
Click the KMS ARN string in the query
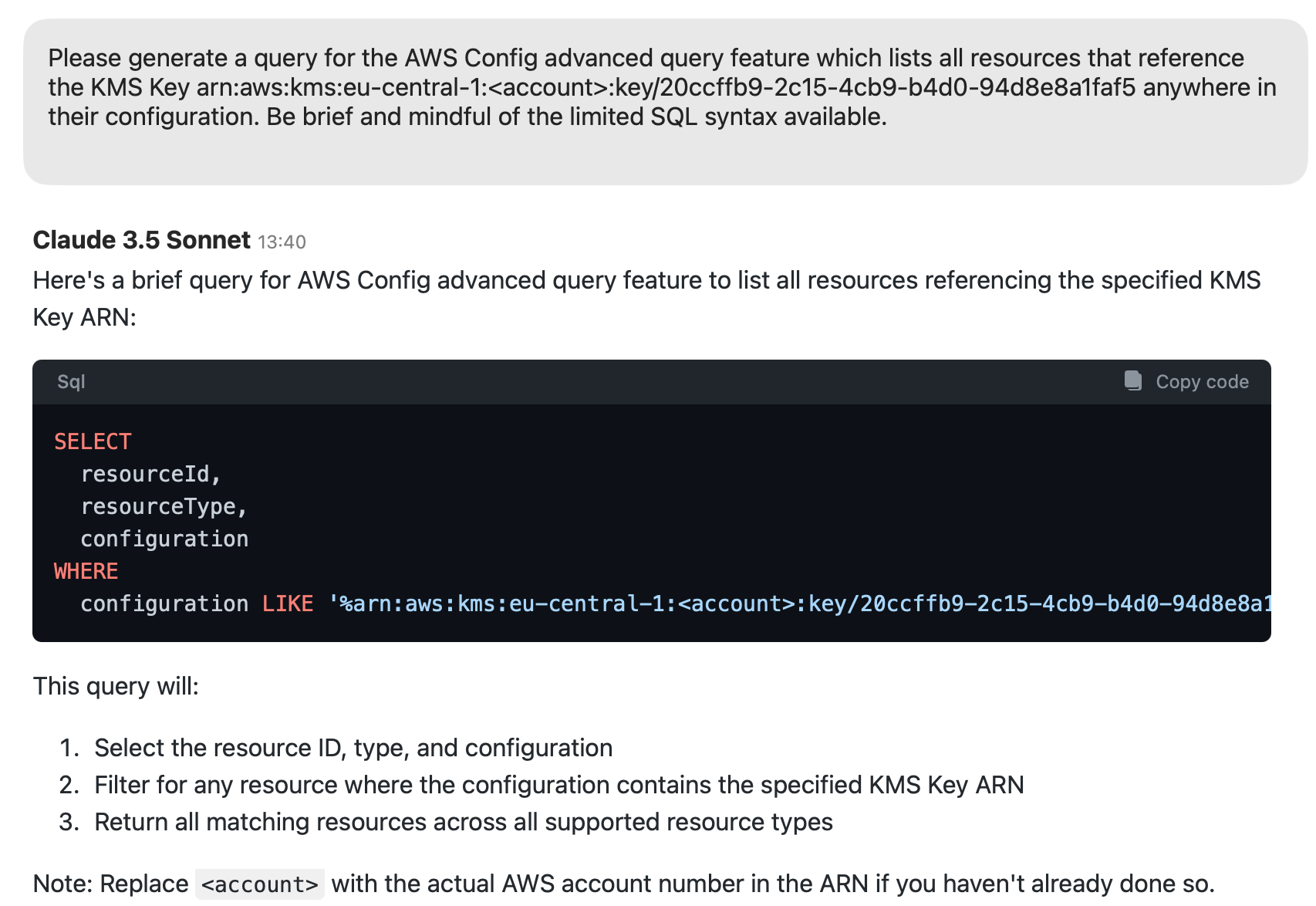coord(799,603)
